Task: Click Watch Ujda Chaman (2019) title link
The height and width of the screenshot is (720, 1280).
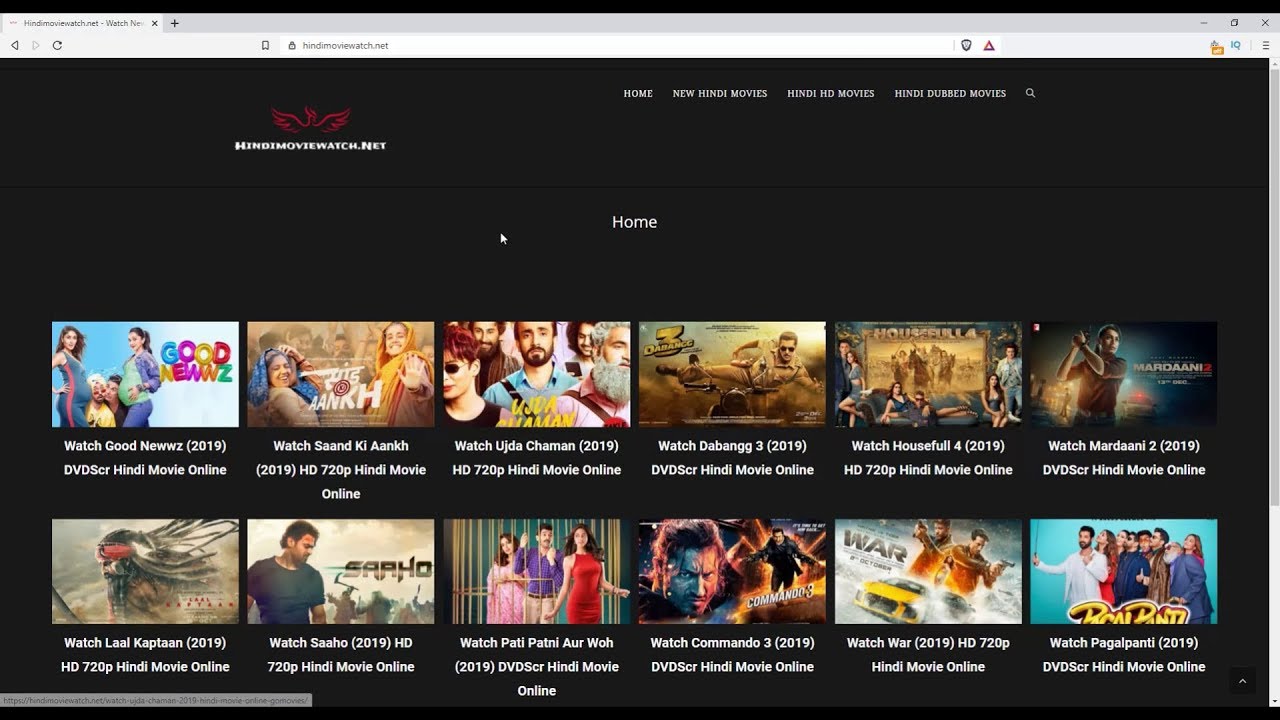Action: point(537,458)
